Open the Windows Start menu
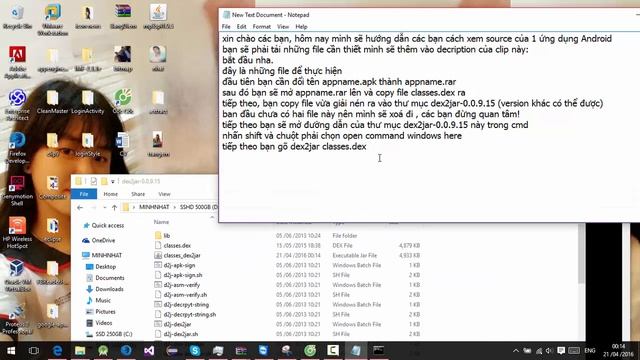Image resolution: width=640 pixels, height=360 pixels. 11,351
